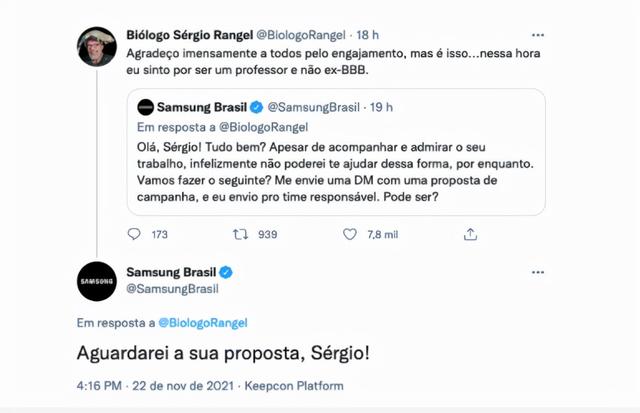Click the share icon under Sérgio's tweet
Screen dimensions: 640x413
click(x=470, y=235)
